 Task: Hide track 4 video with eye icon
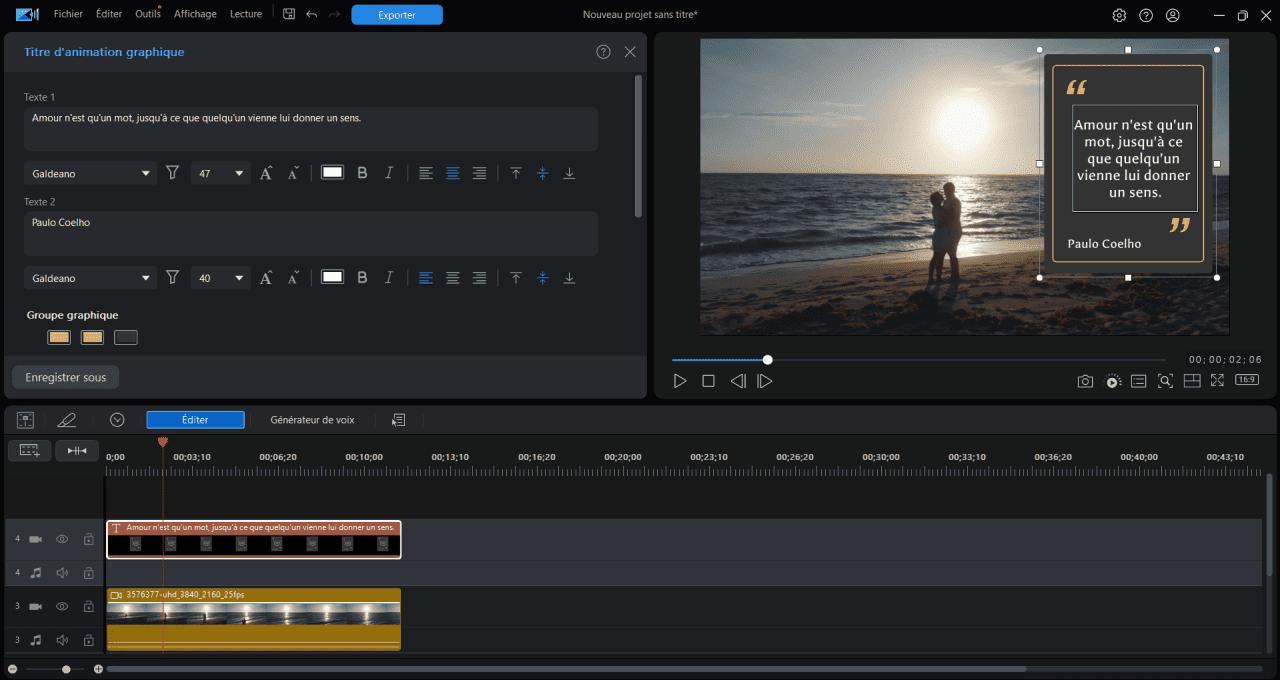pos(62,539)
